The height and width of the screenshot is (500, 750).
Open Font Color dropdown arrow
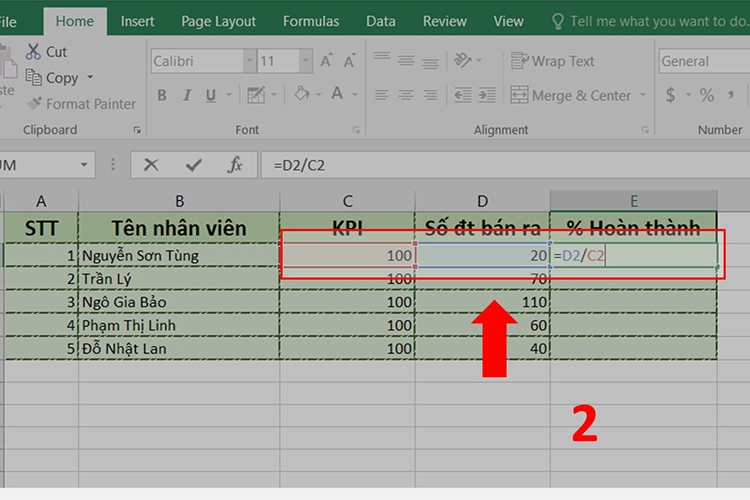click(x=355, y=95)
